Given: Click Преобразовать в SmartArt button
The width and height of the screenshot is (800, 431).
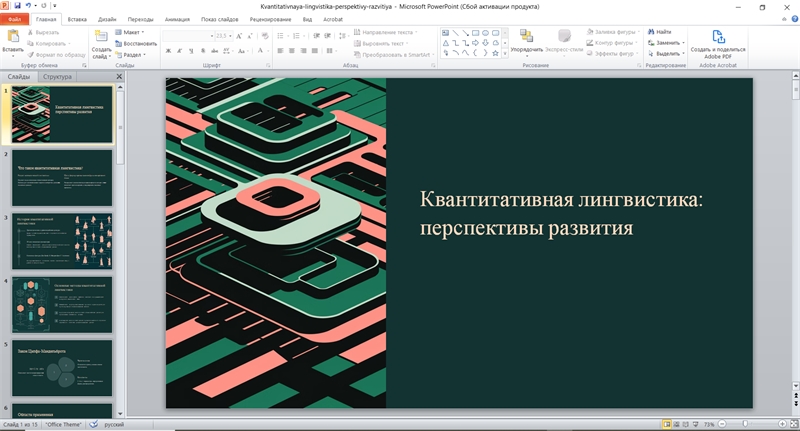Looking at the screenshot, I should pyautogui.click(x=394, y=55).
